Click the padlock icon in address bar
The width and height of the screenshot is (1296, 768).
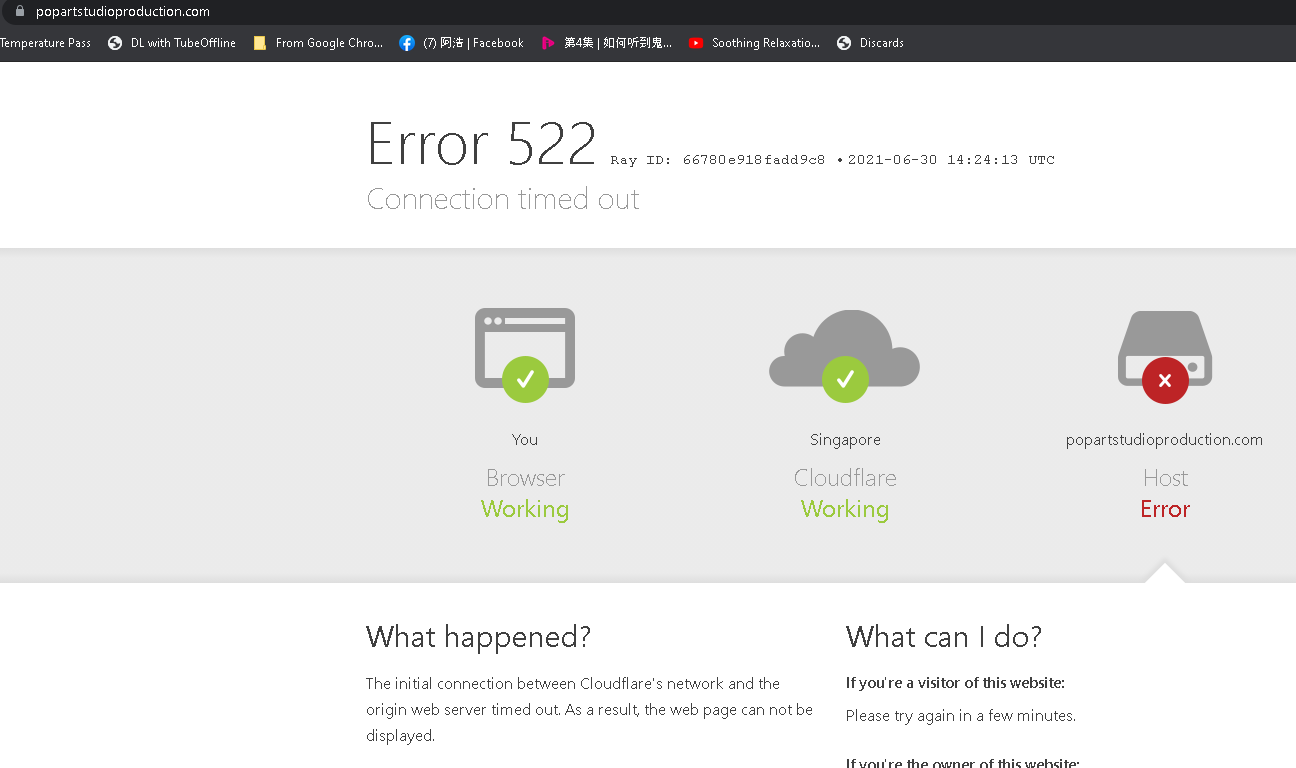pos(18,12)
